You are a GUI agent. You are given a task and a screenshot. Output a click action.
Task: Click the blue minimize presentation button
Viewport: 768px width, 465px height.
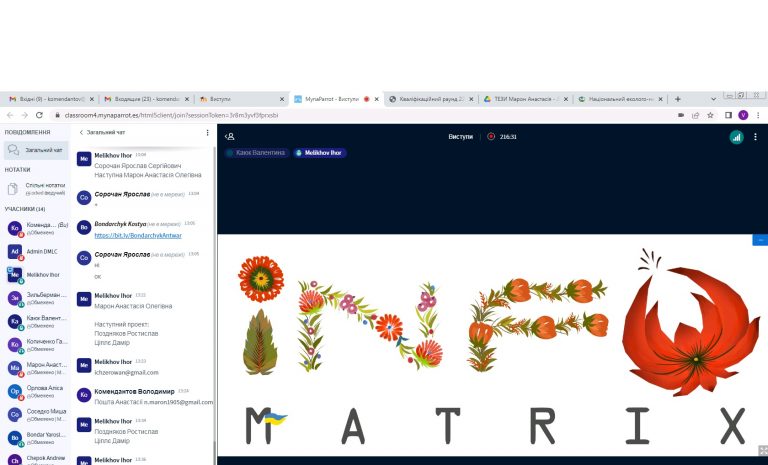(760, 240)
